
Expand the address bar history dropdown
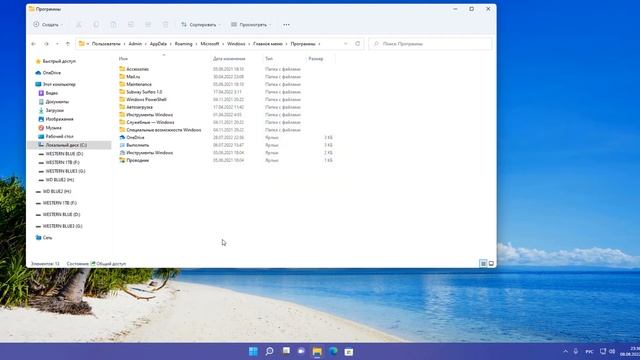346,44
